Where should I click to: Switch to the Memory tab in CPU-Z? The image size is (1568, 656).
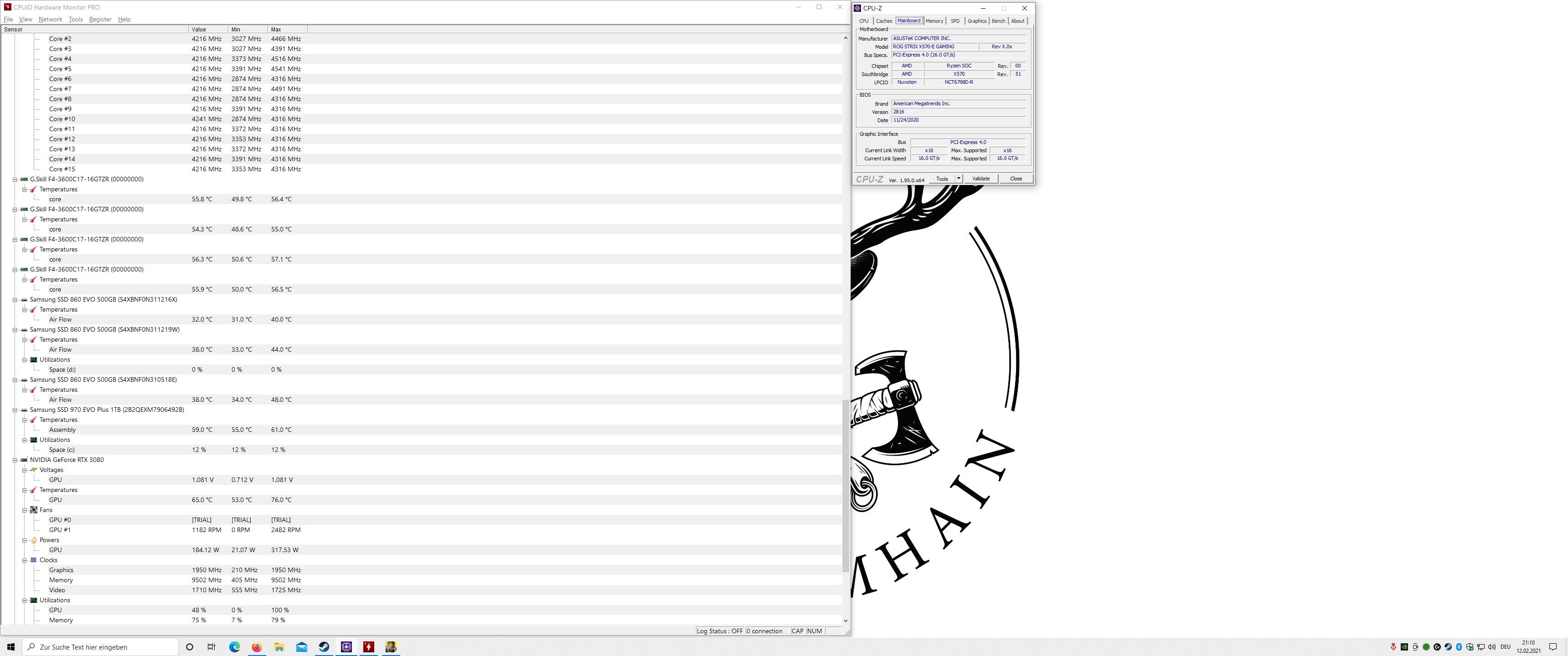pyautogui.click(x=934, y=20)
